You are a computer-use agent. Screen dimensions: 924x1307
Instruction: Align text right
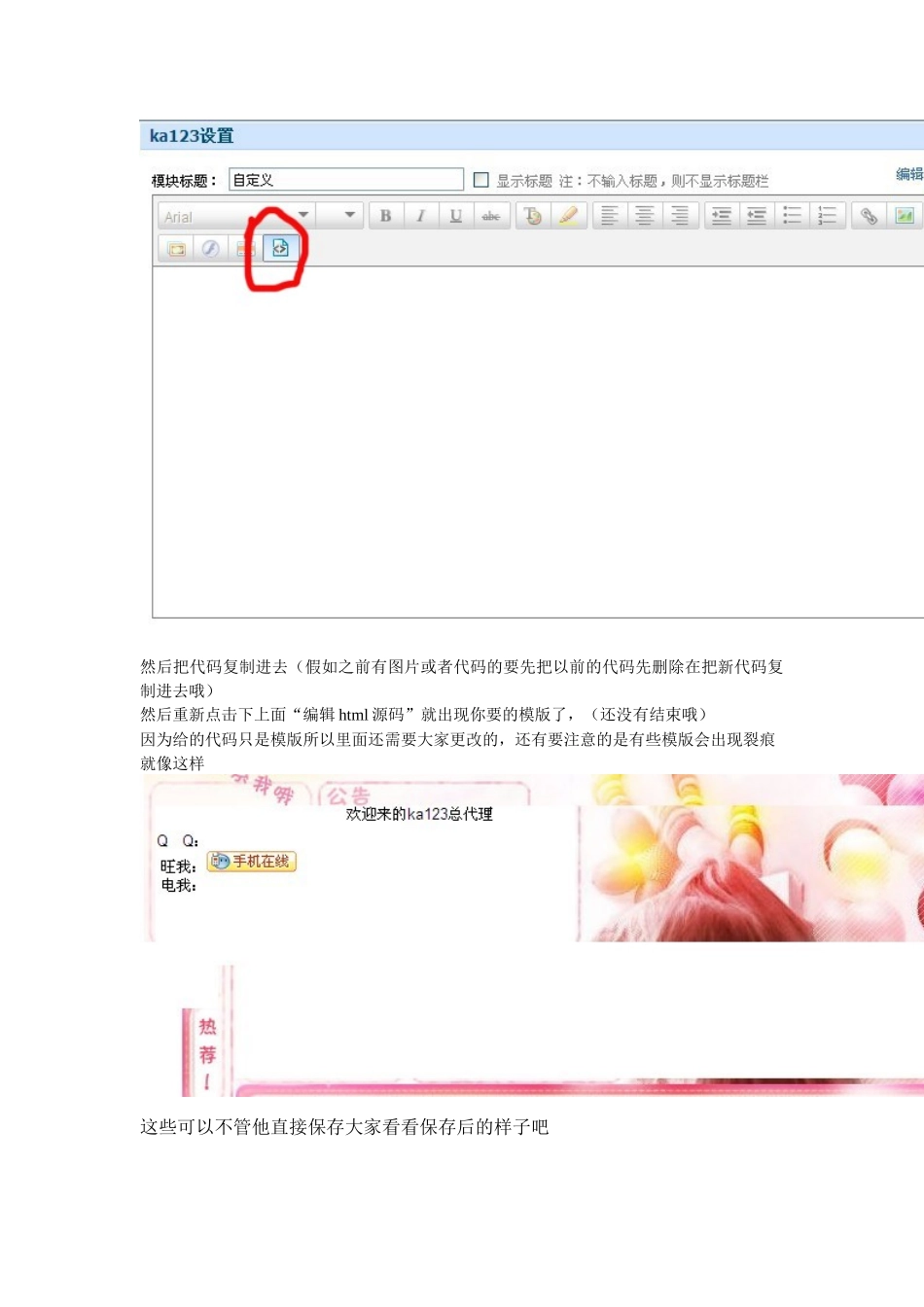pyautogui.click(x=680, y=216)
